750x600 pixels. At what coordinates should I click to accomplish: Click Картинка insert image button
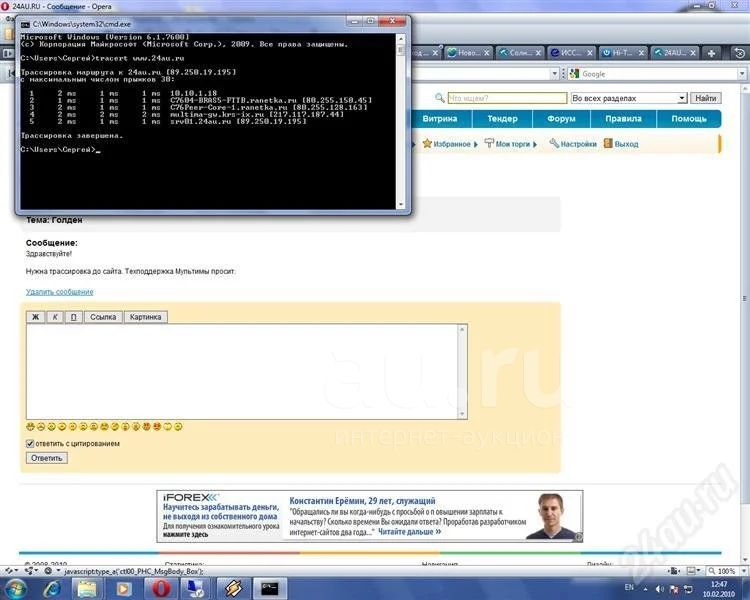click(145, 317)
